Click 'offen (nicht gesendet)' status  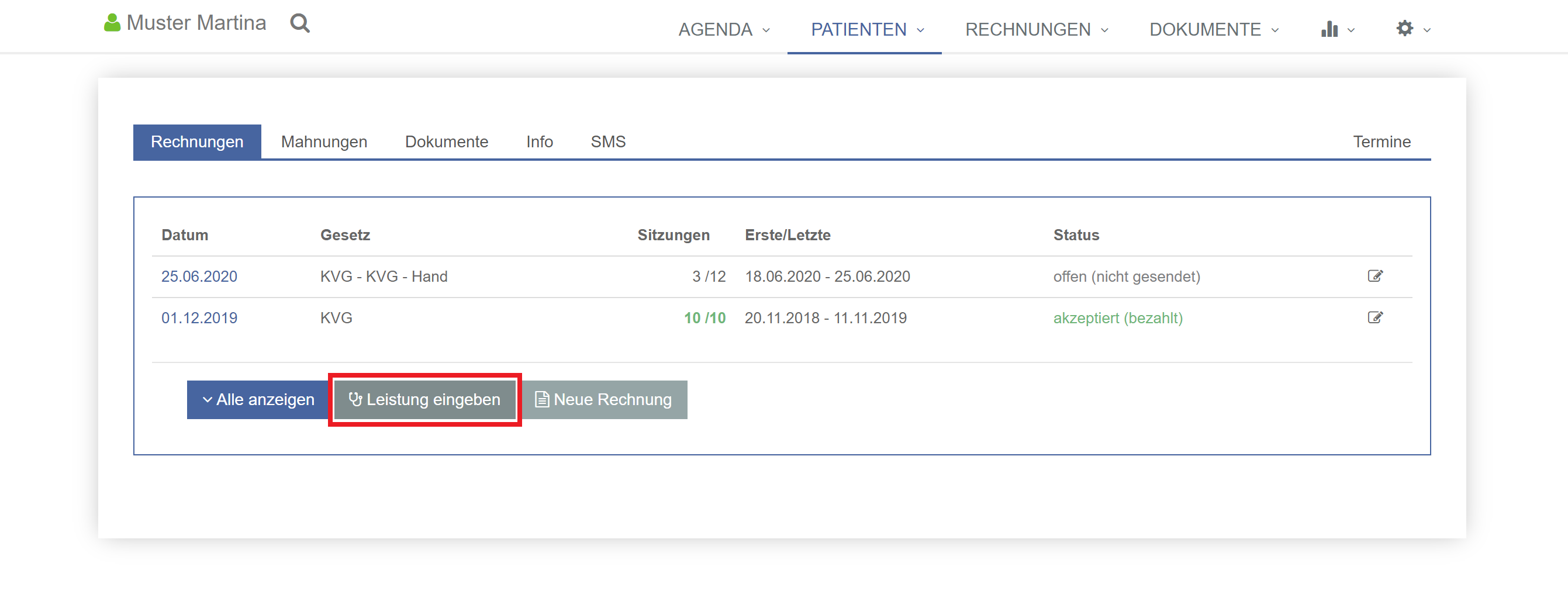1126,276
